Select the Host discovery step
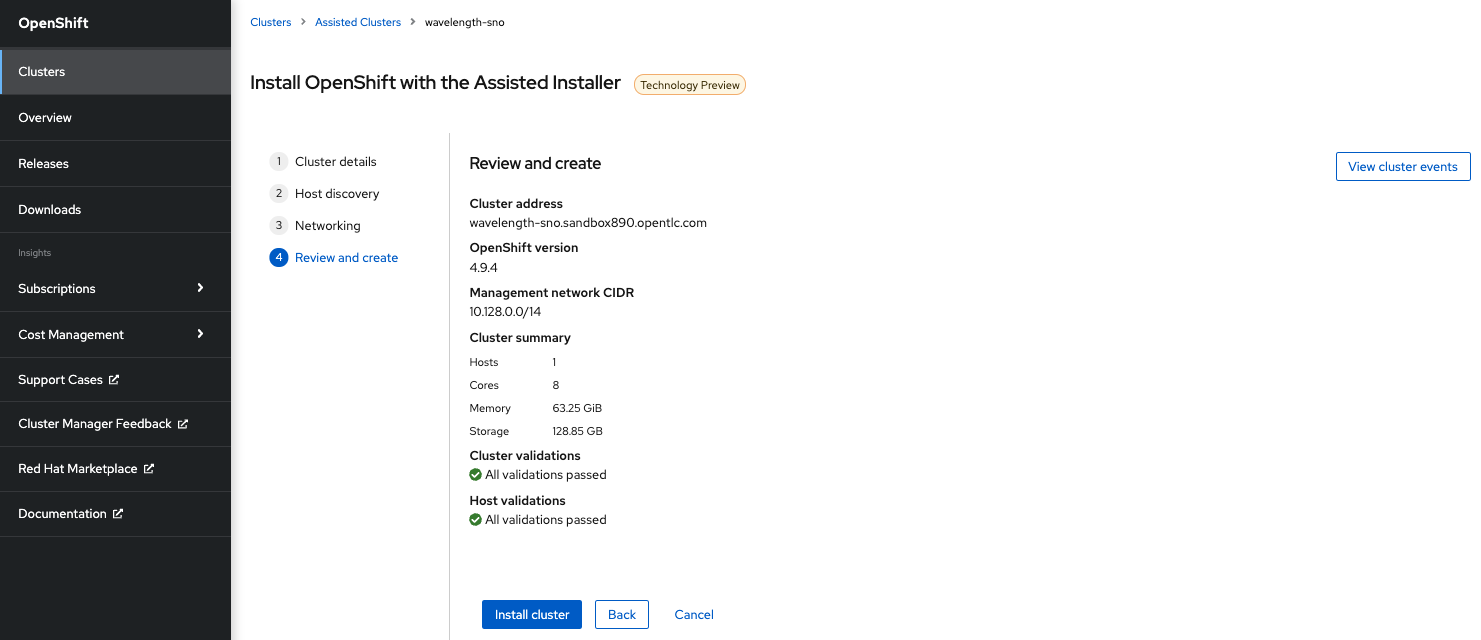1481x640 pixels. click(337, 193)
